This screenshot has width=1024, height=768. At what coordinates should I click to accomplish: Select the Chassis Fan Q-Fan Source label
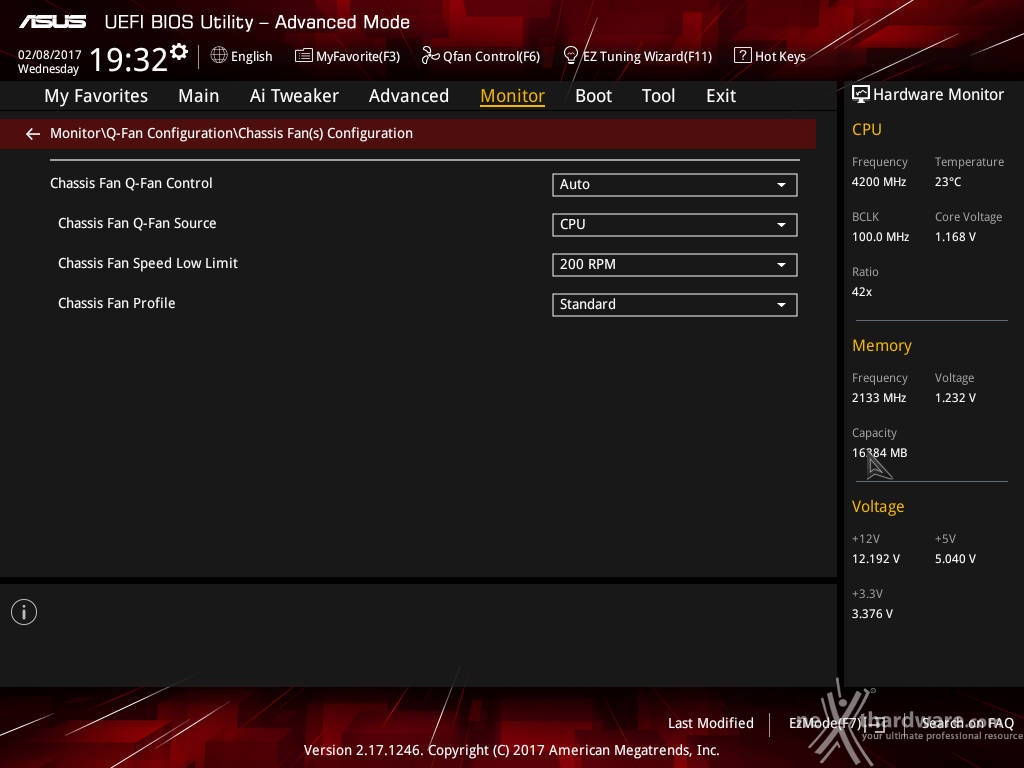(x=137, y=223)
